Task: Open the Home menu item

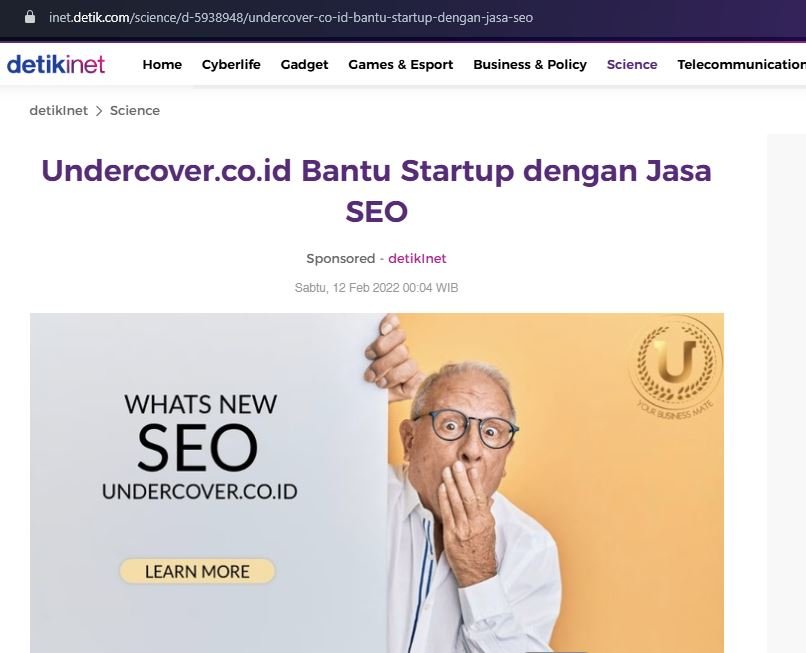Action: (x=162, y=64)
